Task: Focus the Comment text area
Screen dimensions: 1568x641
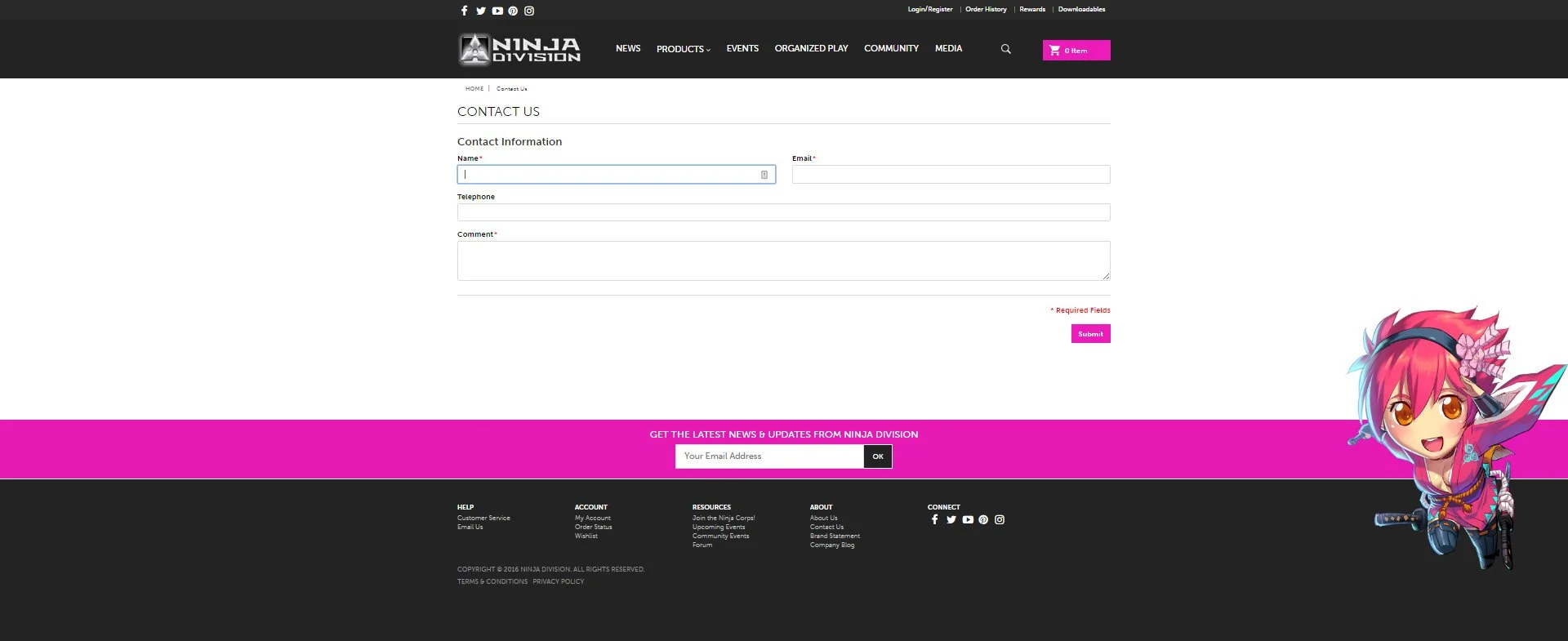Action: tap(784, 261)
